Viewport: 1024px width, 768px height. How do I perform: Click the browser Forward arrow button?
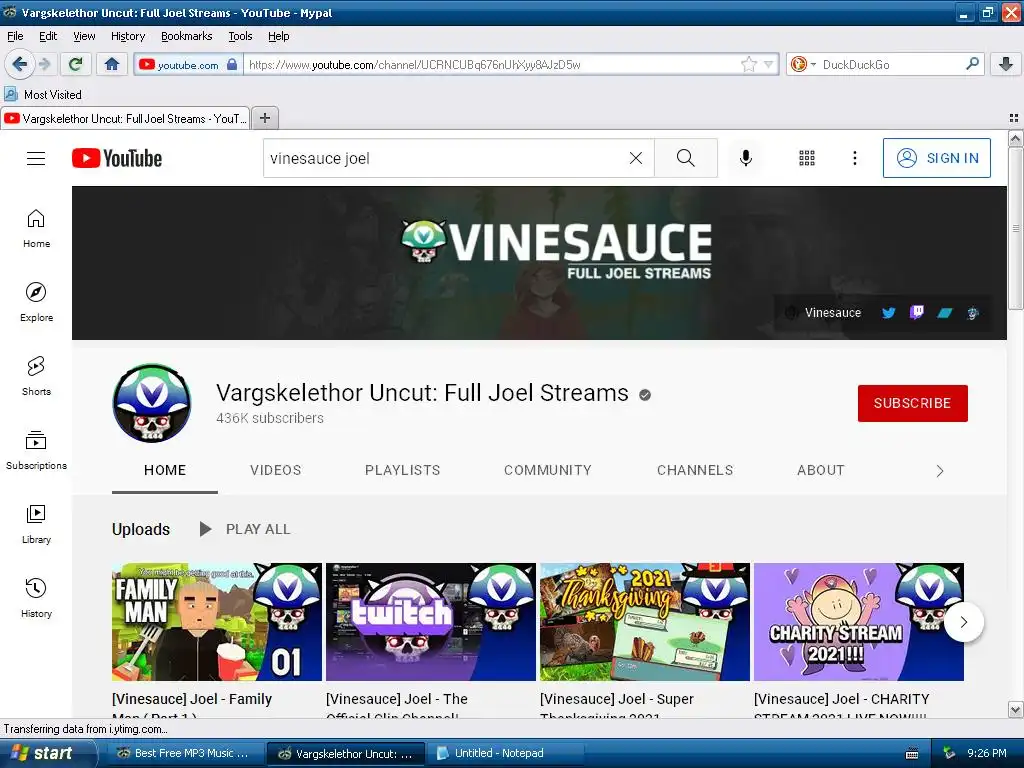pos(44,64)
